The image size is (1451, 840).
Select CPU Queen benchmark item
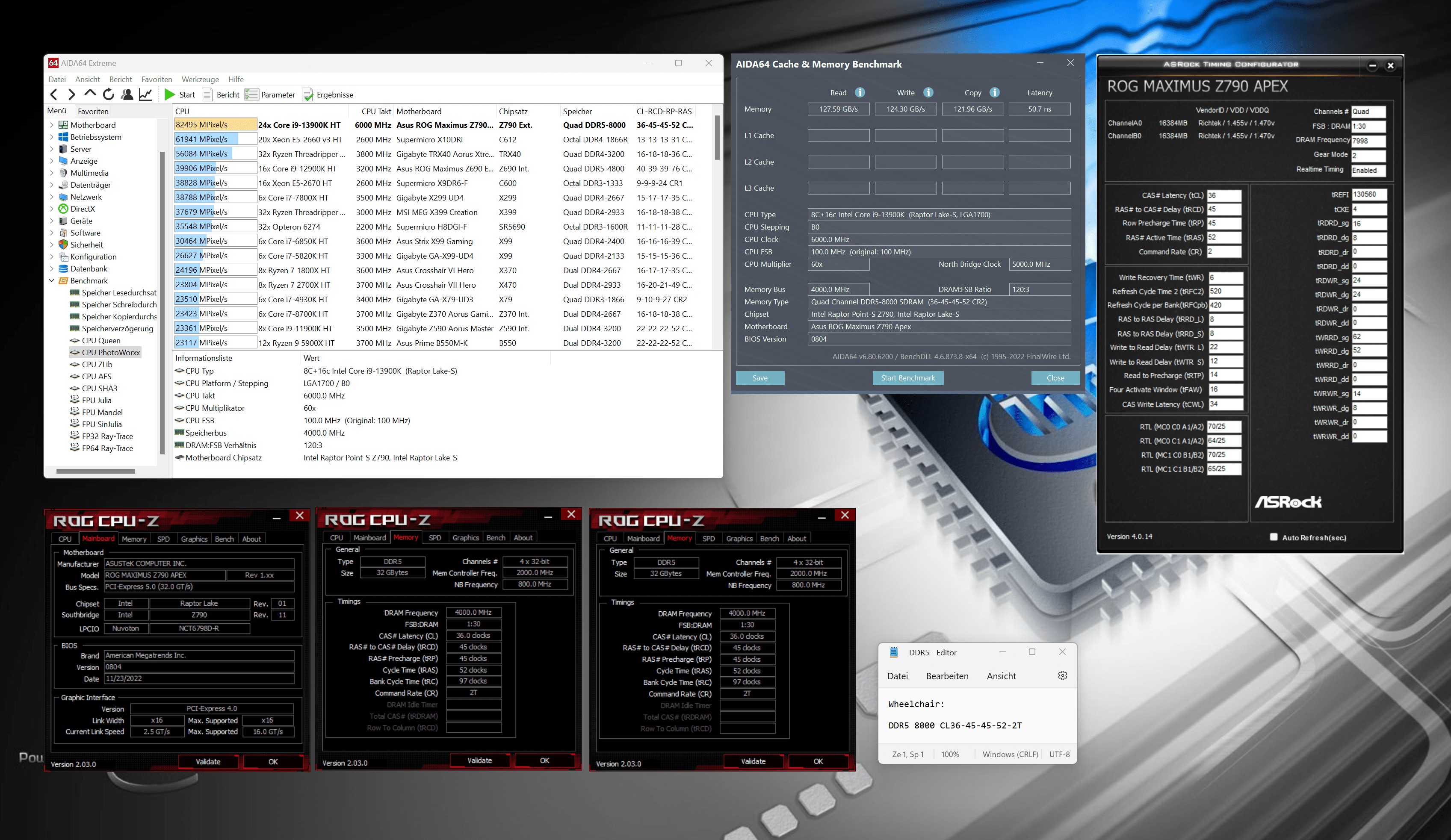[101, 340]
